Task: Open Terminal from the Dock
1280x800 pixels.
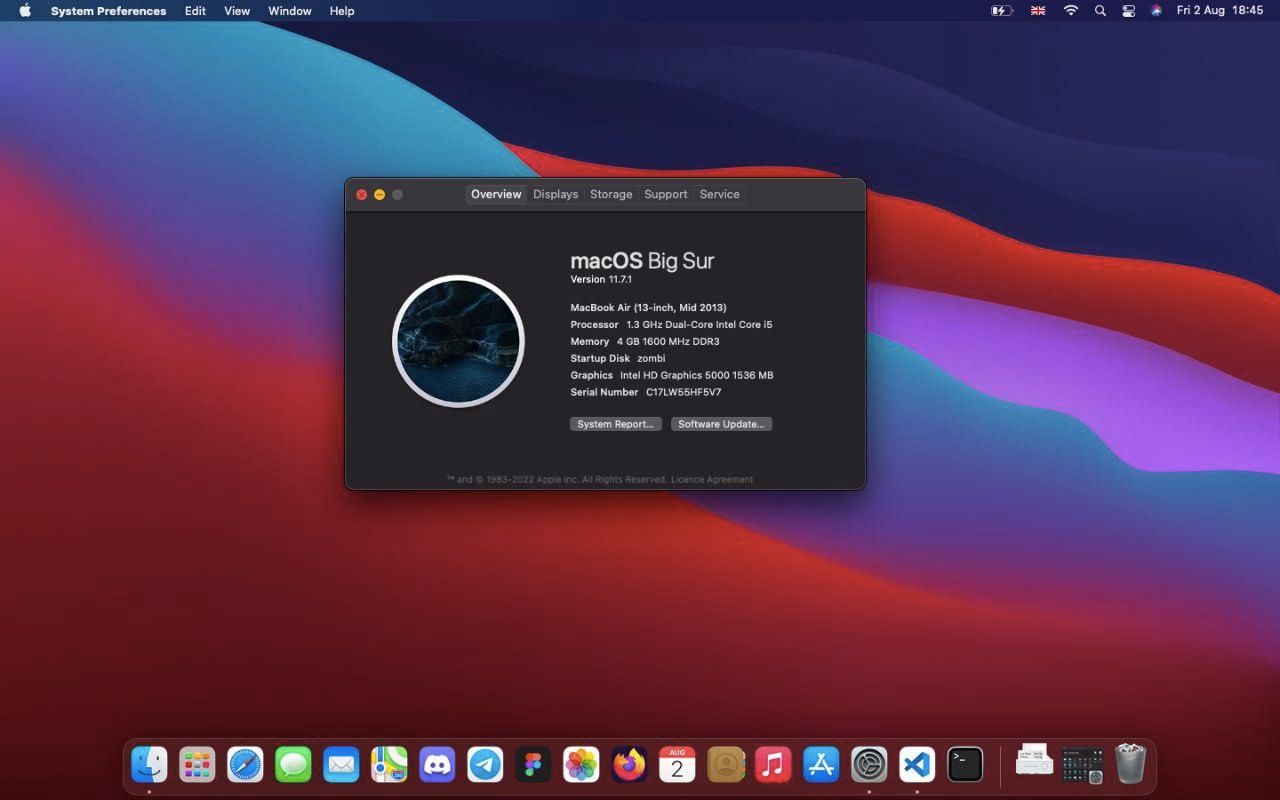Action: click(x=965, y=765)
